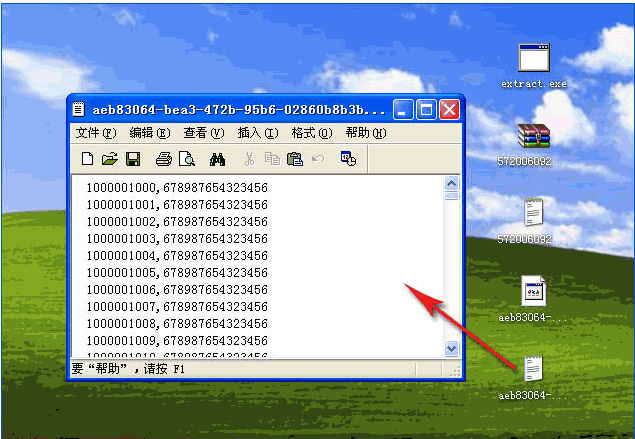Insert date and time via toolbar icon
Image resolution: width=635 pixels, height=439 pixels.
click(x=348, y=159)
